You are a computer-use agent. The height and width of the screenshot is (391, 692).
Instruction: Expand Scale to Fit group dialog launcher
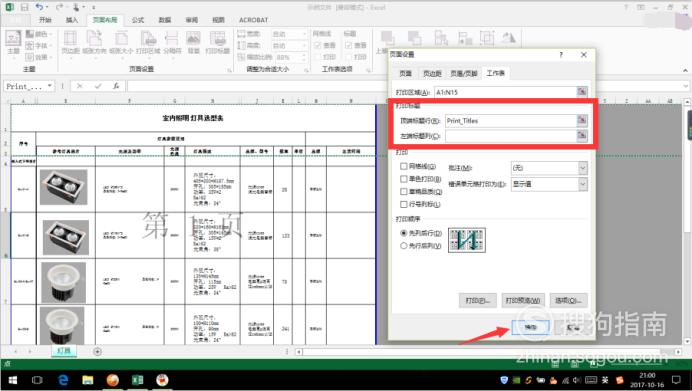coord(306,70)
